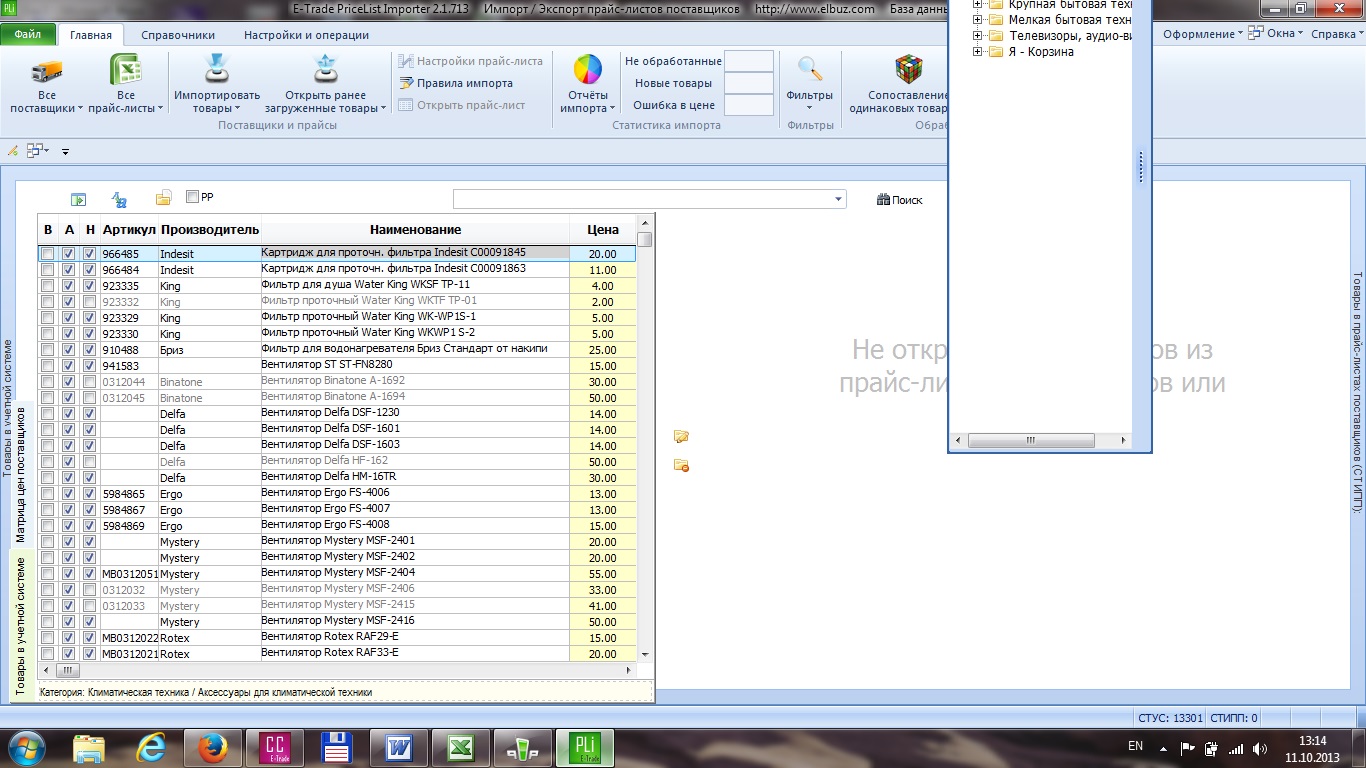The height and width of the screenshot is (768, 1366).
Task: Open Microsoft Word from taskbar
Action: pyautogui.click(x=398, y=748)
